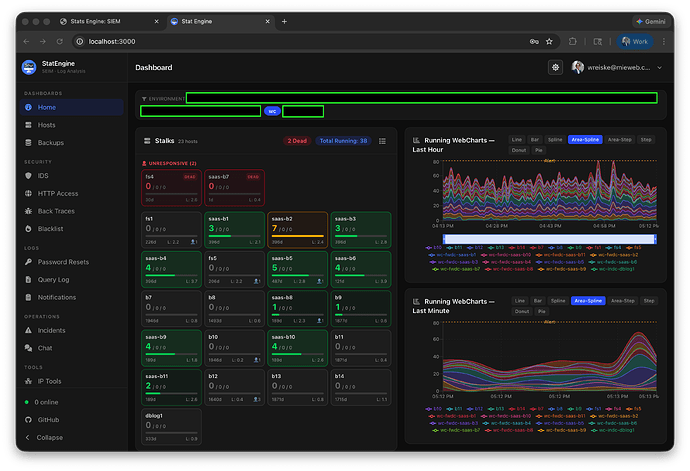
Task: Expand the Work profile menu in browser
Action: click(x=637, y=41)
